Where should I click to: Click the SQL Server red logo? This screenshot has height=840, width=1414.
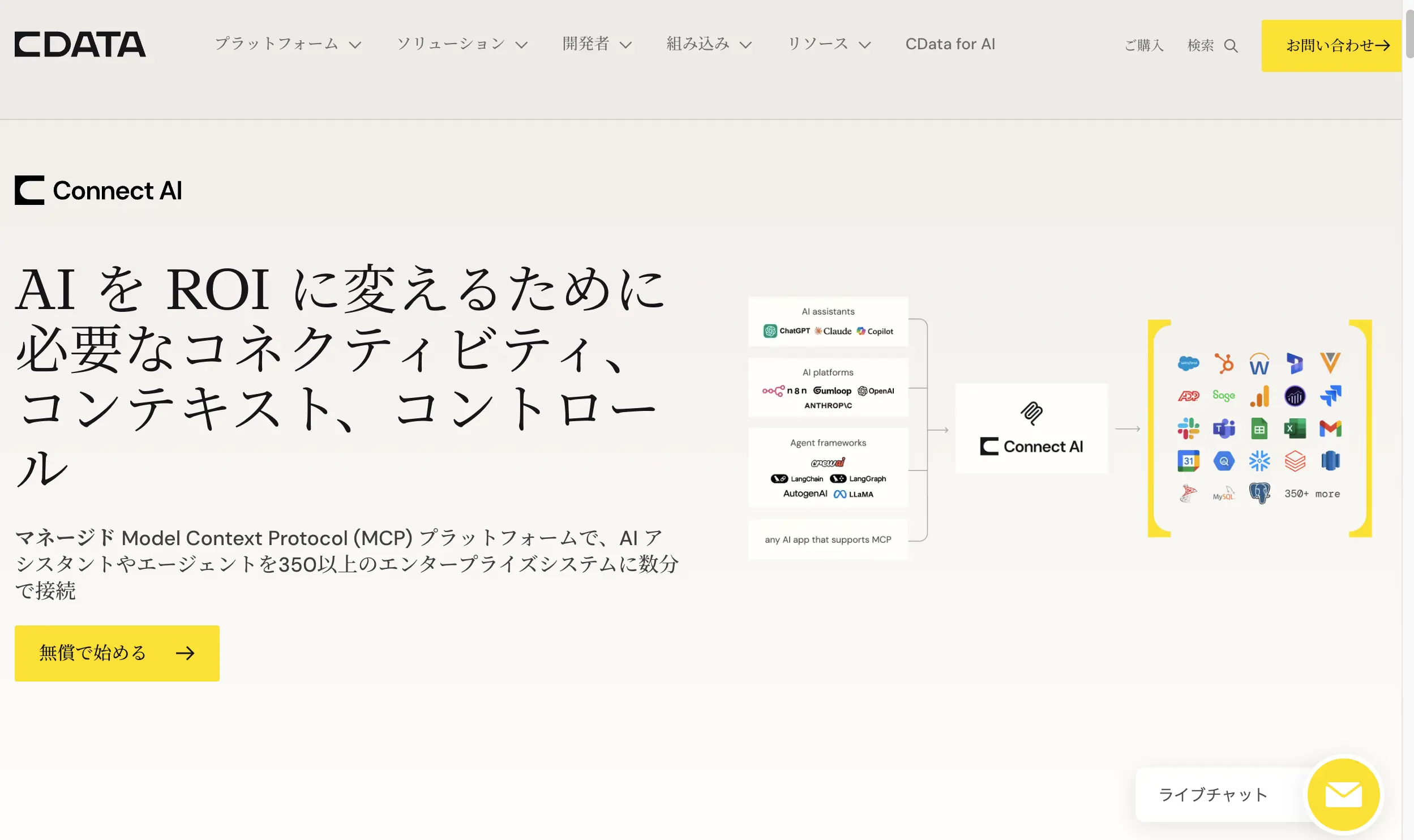(x=1188, y=494)
